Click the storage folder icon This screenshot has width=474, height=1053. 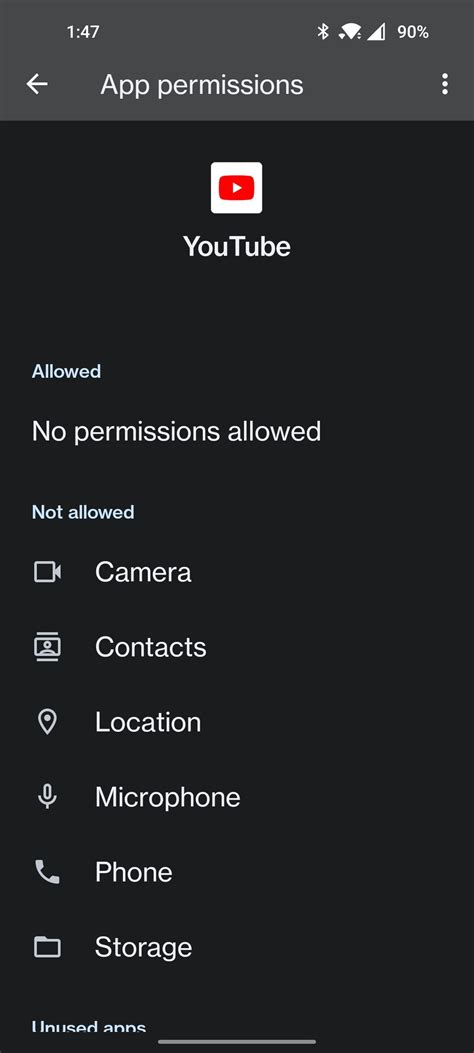coord(47,948)
